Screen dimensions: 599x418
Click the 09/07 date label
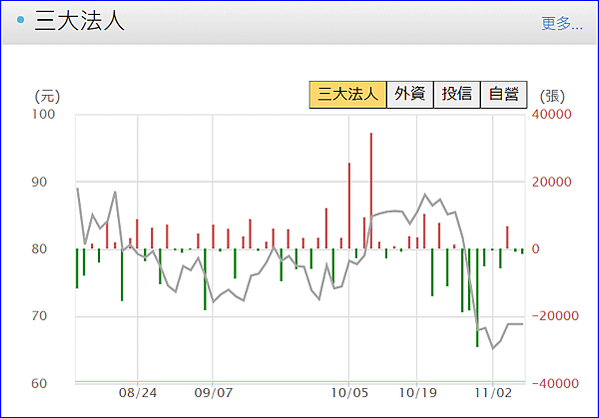coord(213,393)
